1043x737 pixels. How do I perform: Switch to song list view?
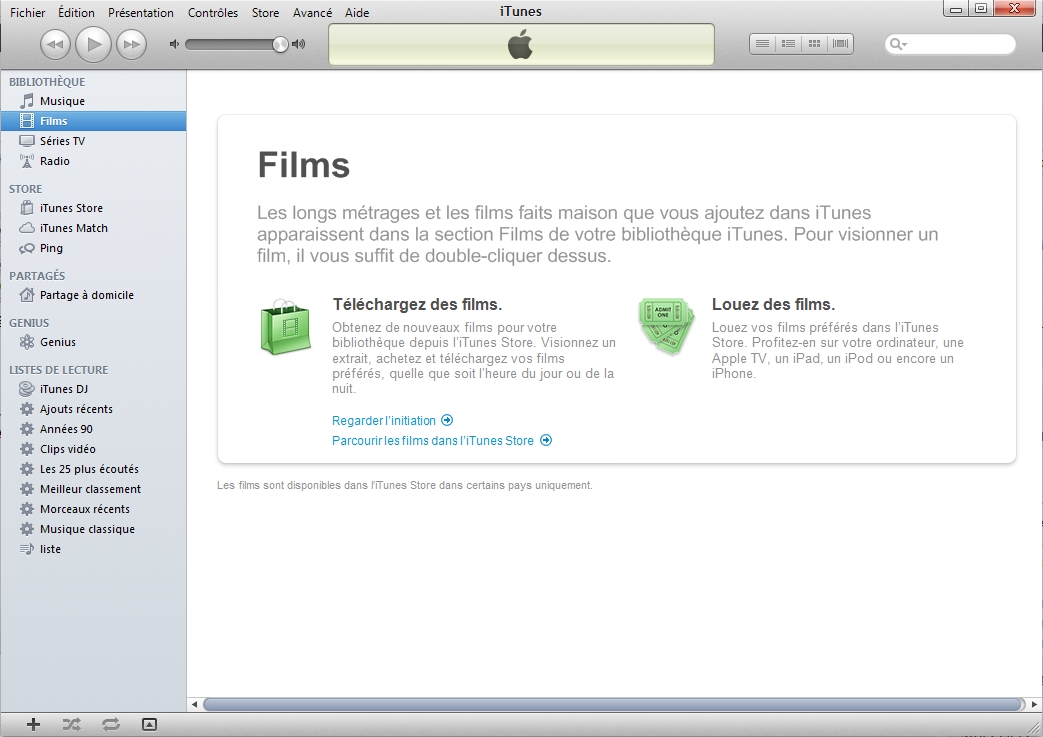(762, 44)
